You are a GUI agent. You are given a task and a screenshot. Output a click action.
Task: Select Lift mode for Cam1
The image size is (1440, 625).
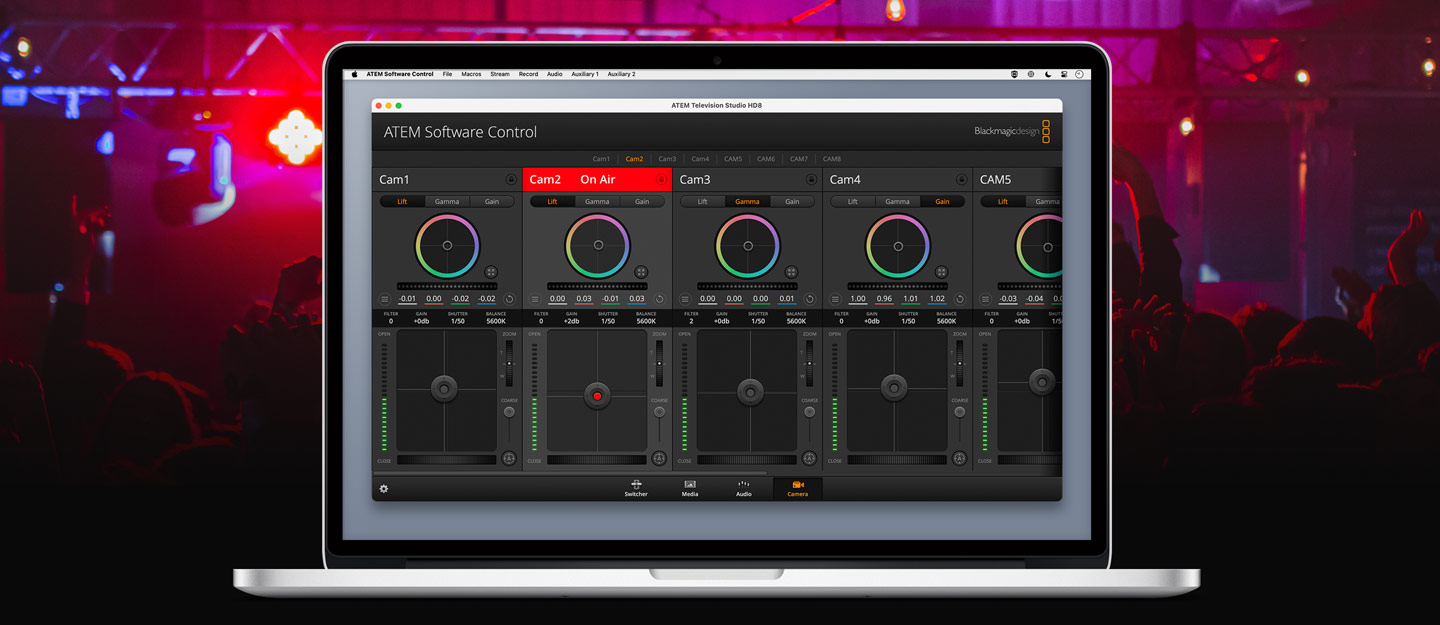click(x=402, y=202)
